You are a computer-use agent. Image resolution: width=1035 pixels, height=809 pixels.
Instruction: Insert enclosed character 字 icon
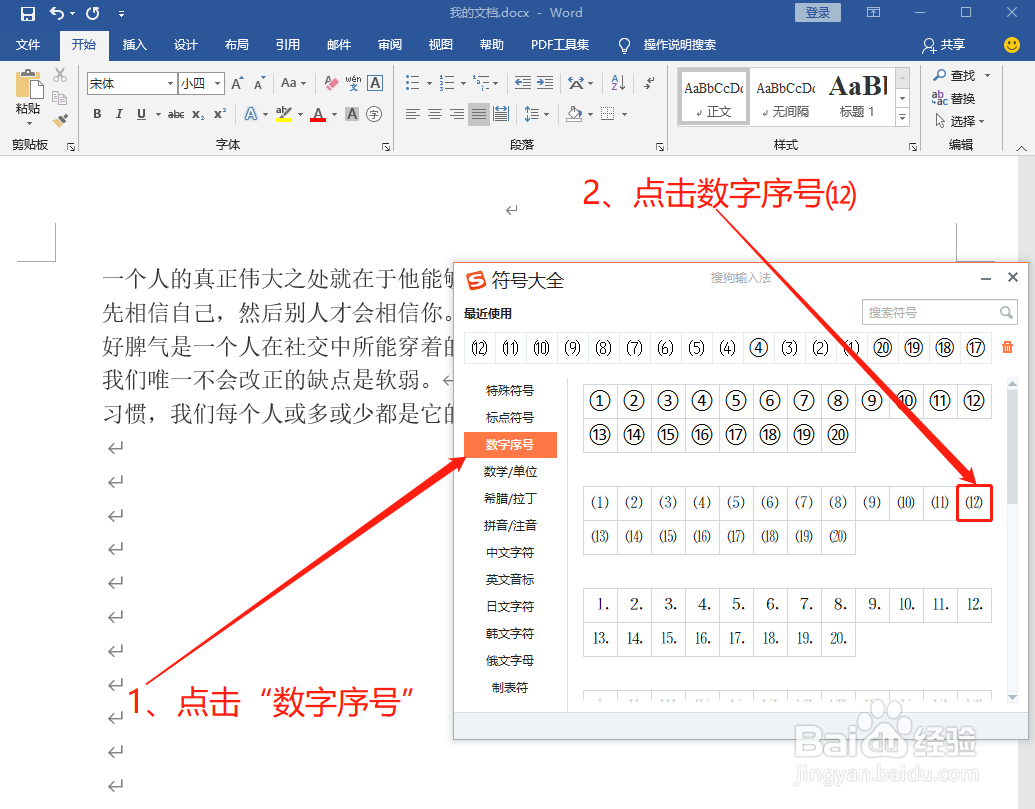(x=374, y=114)
